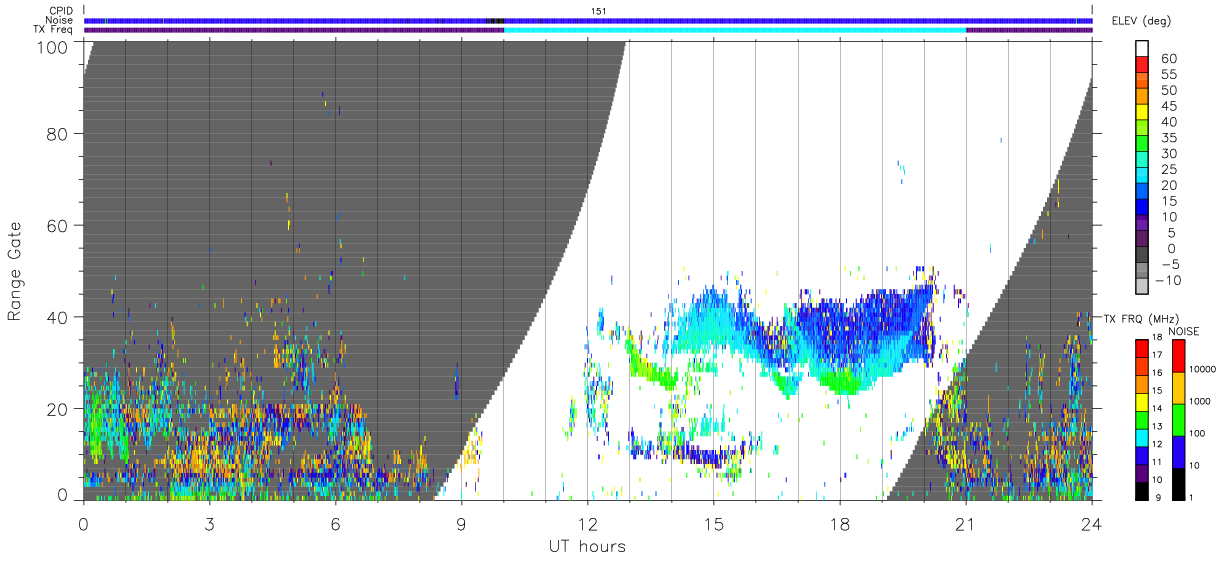Select the Range Gate axis title
Image resolution: width=1228 pixels, height=567 pixels.
15,271
